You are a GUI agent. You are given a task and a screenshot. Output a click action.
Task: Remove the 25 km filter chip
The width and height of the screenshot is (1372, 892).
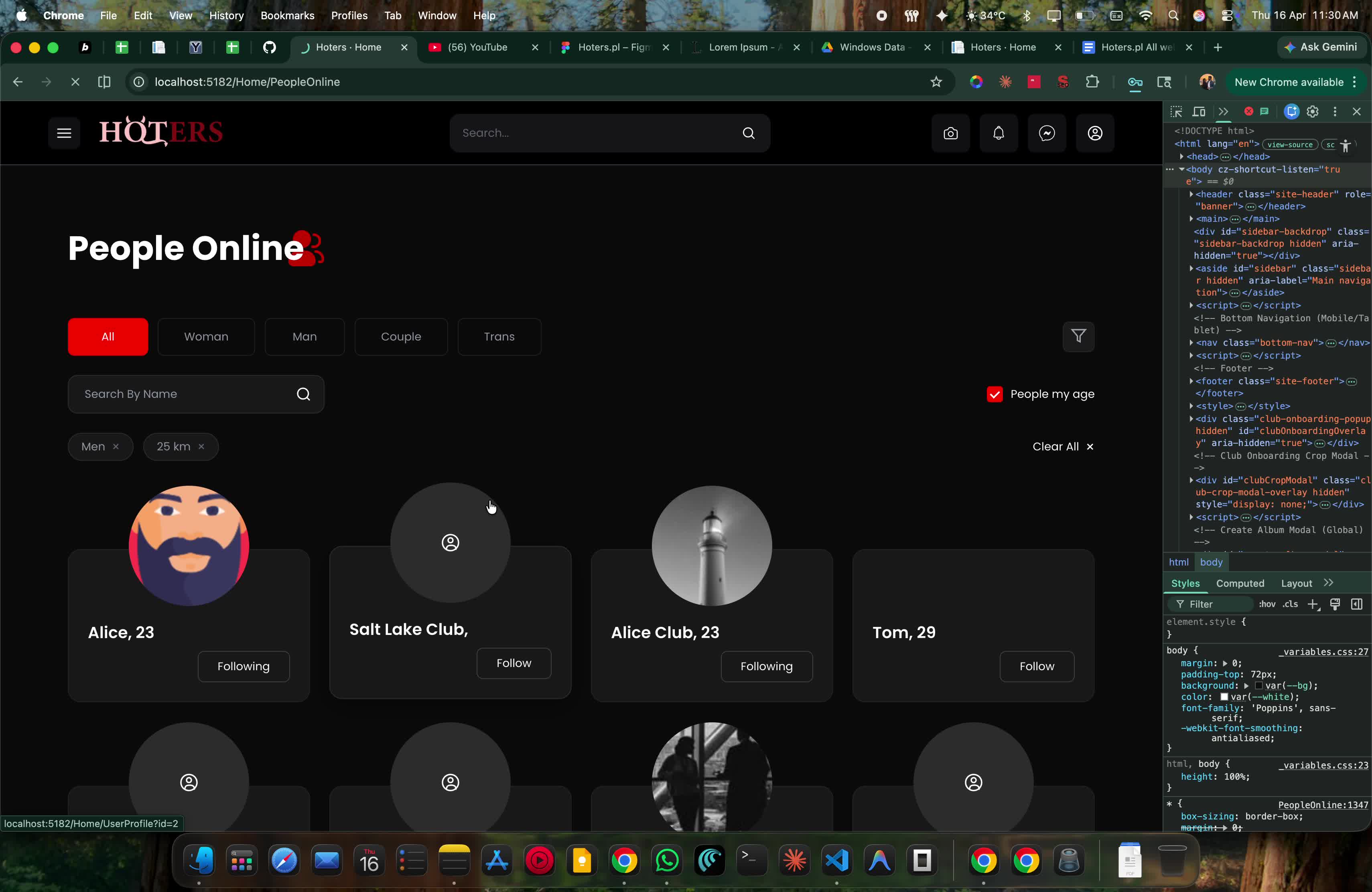201,446
